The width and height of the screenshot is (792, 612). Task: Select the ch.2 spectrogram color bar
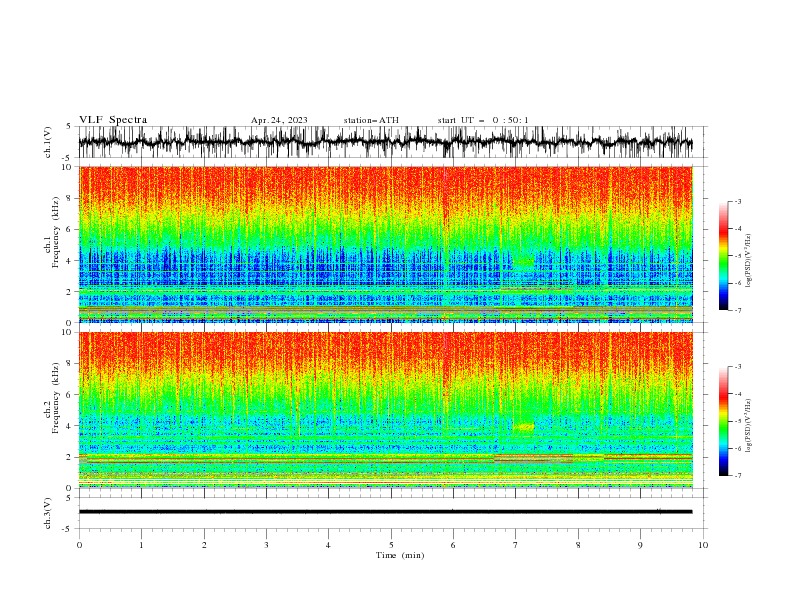click(723, 421)
